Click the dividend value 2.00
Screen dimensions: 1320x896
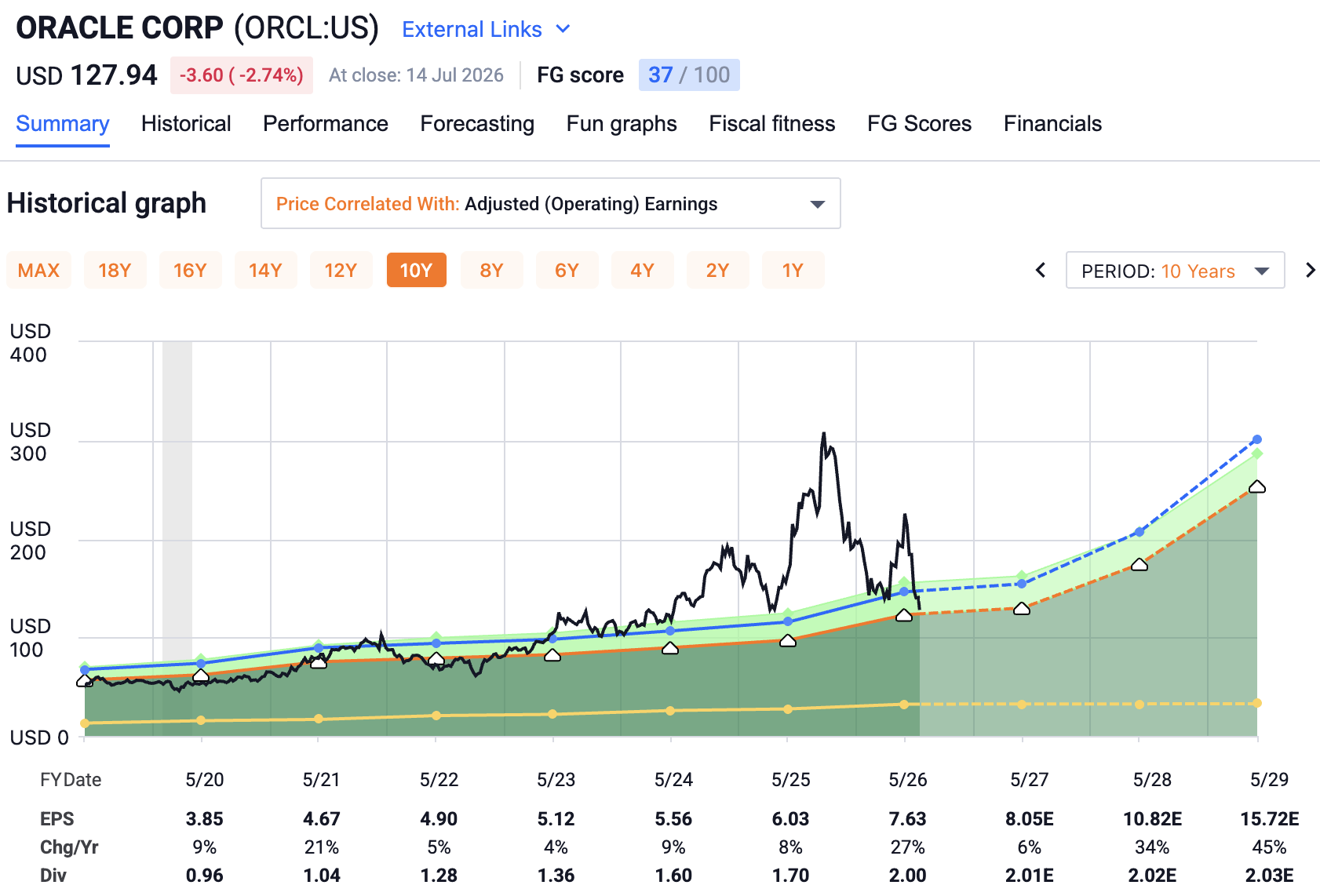pyautogui.click(x=908, y=876)
